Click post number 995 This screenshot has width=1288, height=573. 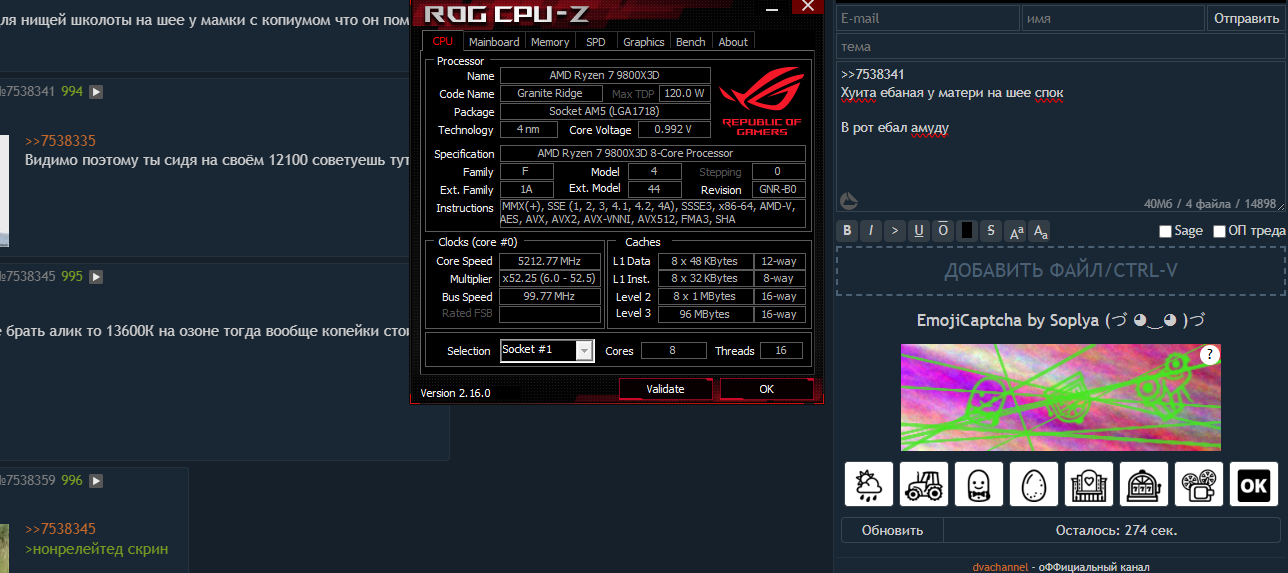[72, 275]
